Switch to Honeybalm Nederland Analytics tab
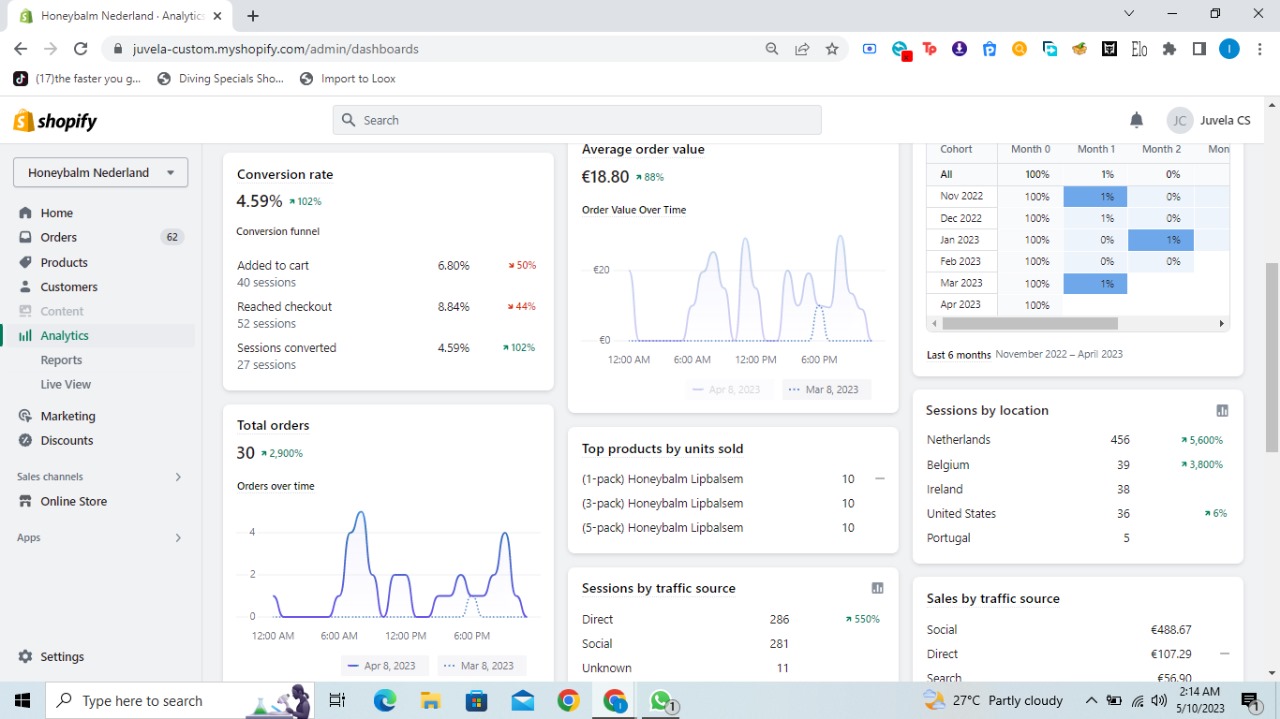The width and height of the screenshot is (1280, 719). pos(122,16)
